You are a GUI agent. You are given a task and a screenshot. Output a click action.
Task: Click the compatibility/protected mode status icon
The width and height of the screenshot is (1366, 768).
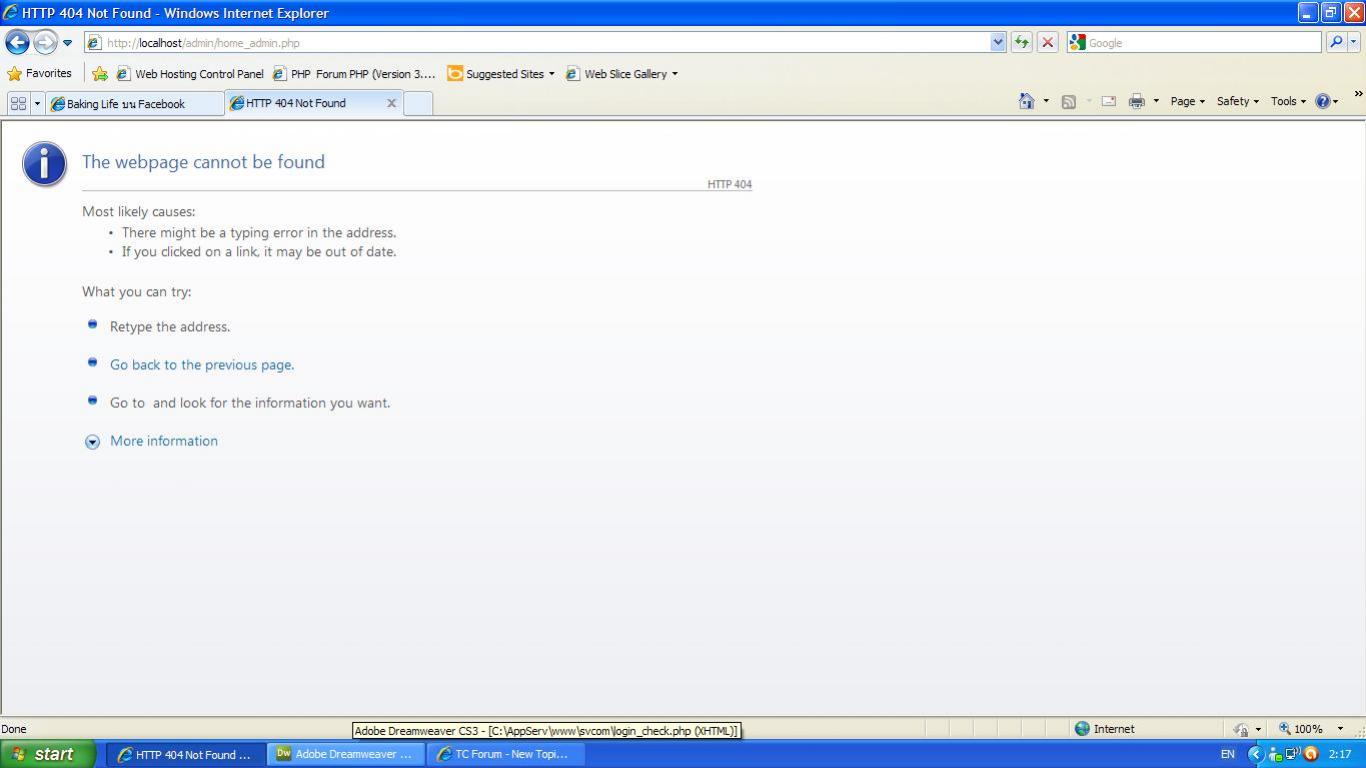[x=1241, y=729]
